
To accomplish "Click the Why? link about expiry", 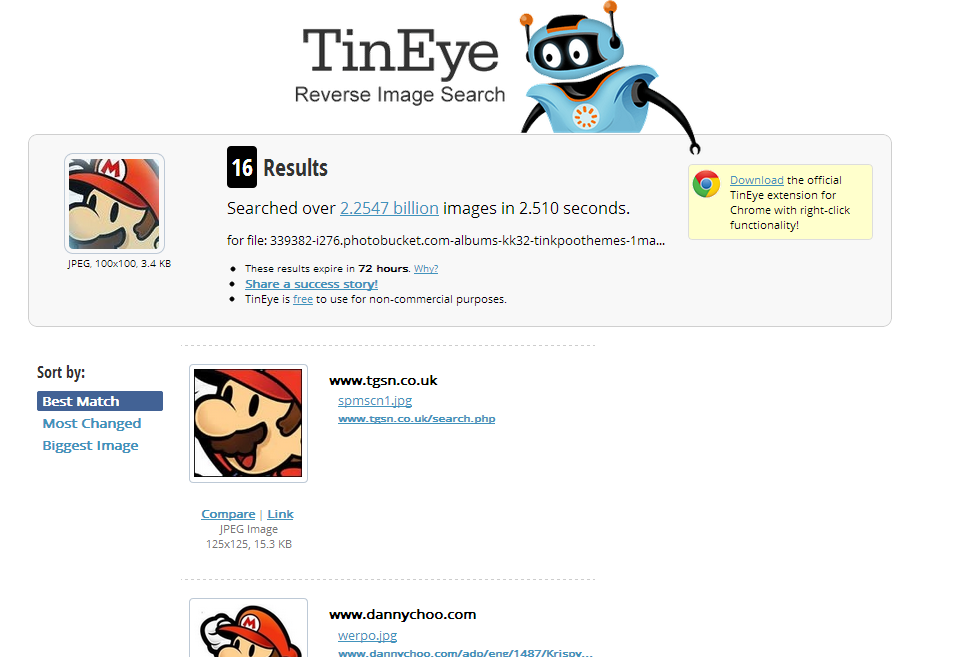I will pyautogui.click(x=426, y=268).
